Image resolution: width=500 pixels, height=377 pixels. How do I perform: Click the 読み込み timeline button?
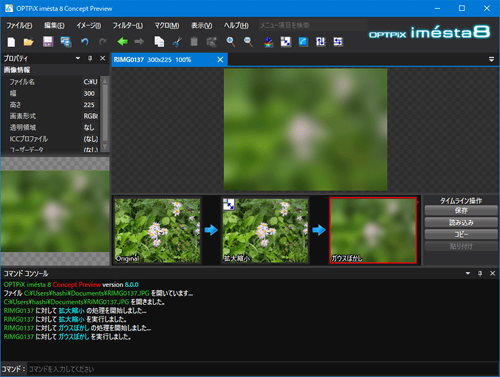click(x=461, y=223)
